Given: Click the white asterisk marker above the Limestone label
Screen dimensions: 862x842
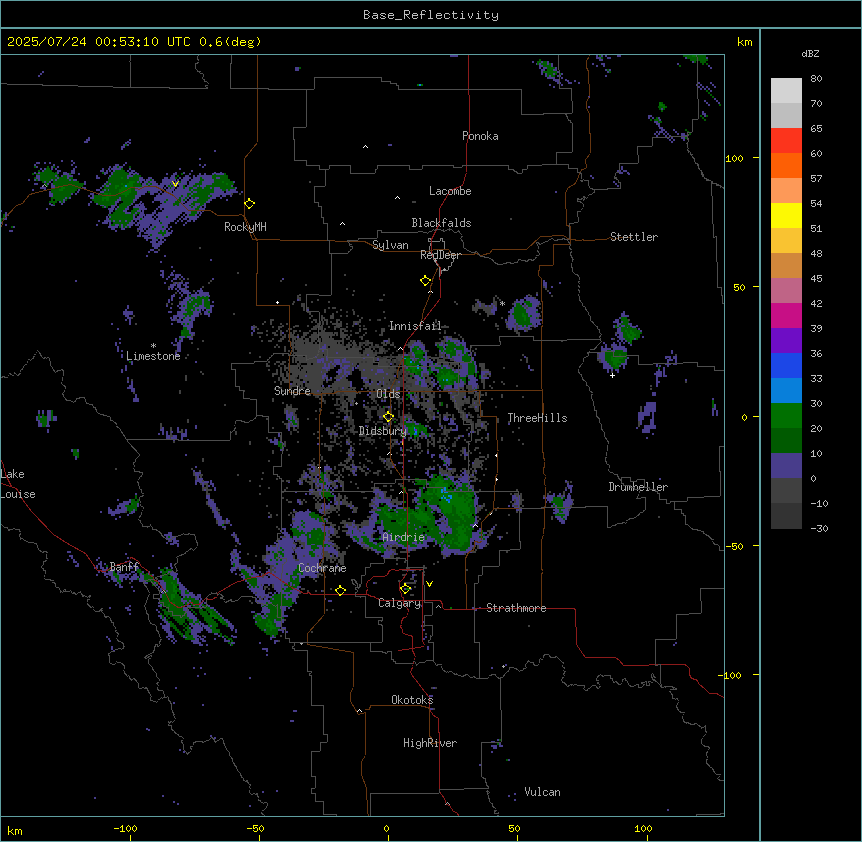Looking at the screenshot, I should coord(153,346).
